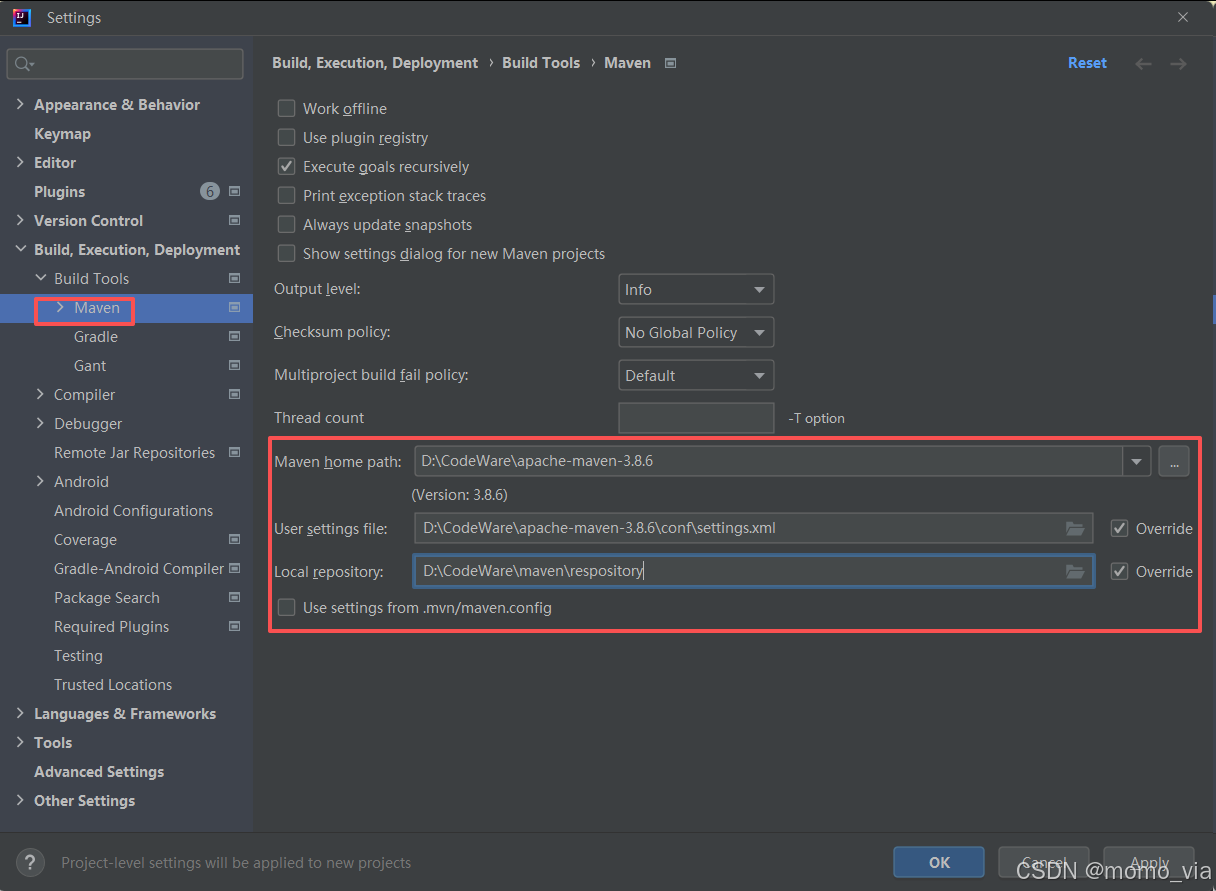Screen dimensions: 1216x891
Task: Click the Thread count input field
Action: point(696,418)
